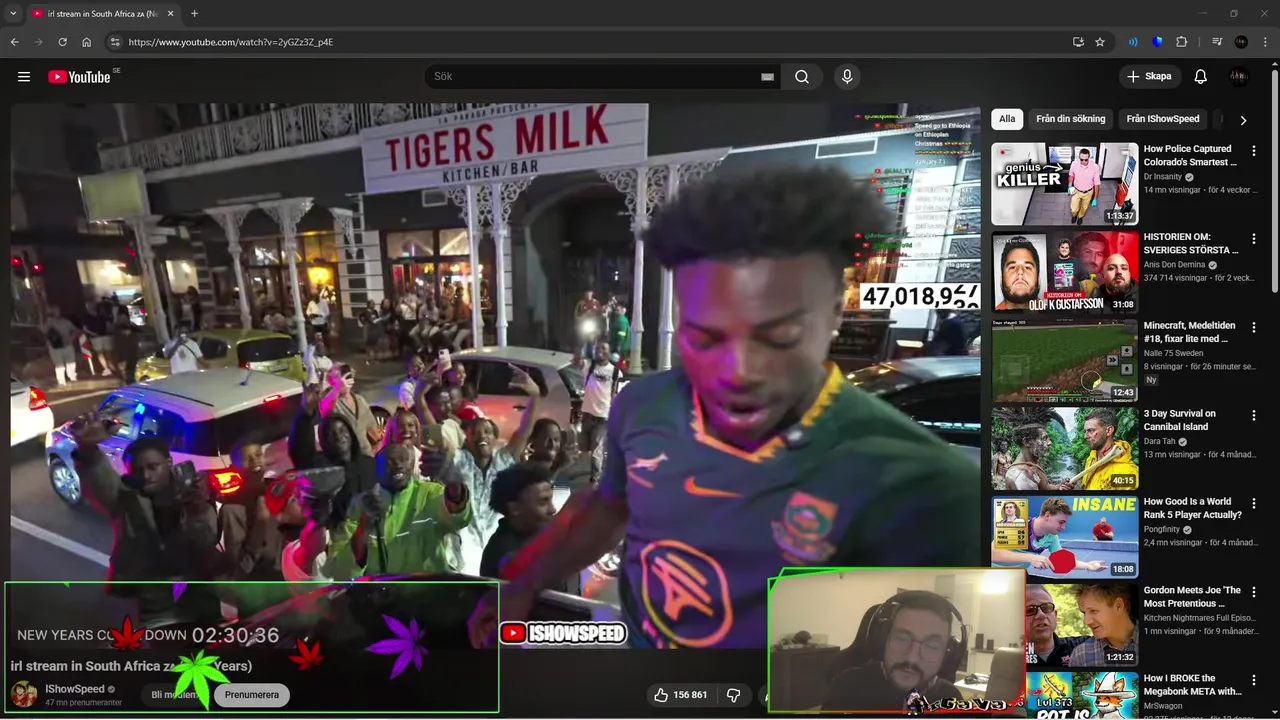Like the video with thumbs up

(x=680, y=695)
